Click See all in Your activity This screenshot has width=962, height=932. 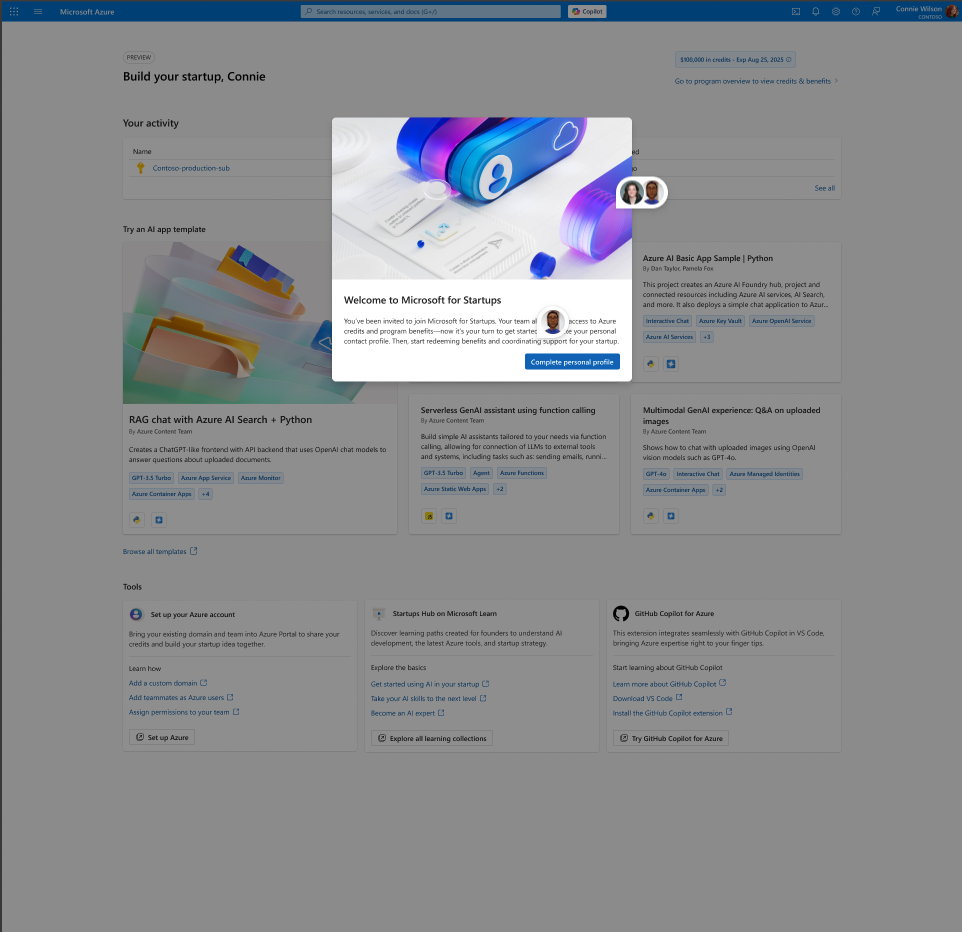(x=825, y=188)
